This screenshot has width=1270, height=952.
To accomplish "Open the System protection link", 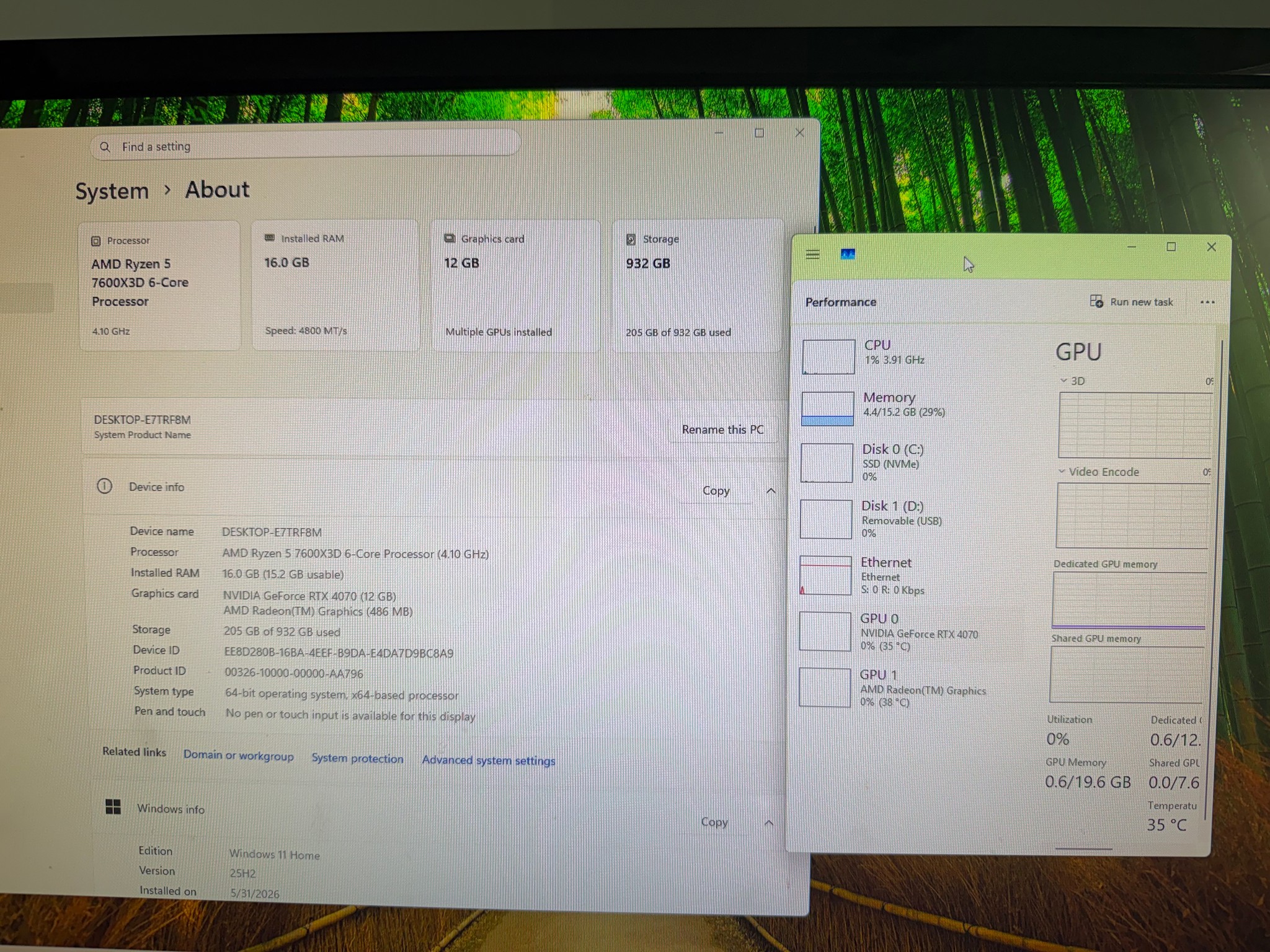I will [357, 759].
